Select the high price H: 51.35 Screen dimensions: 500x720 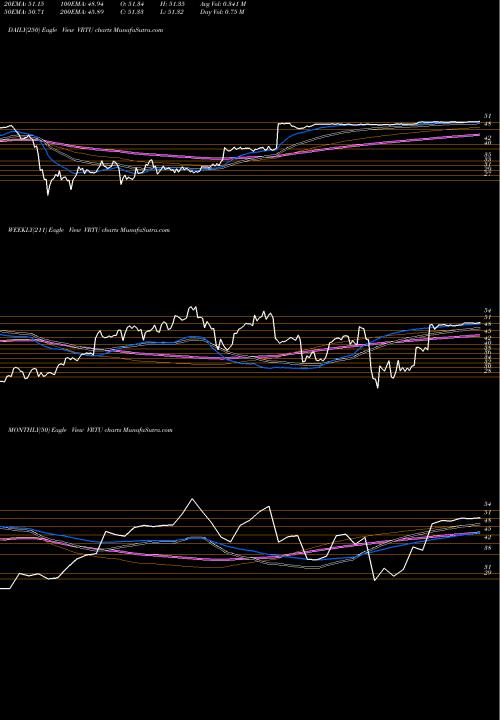[x=172, y=4]
